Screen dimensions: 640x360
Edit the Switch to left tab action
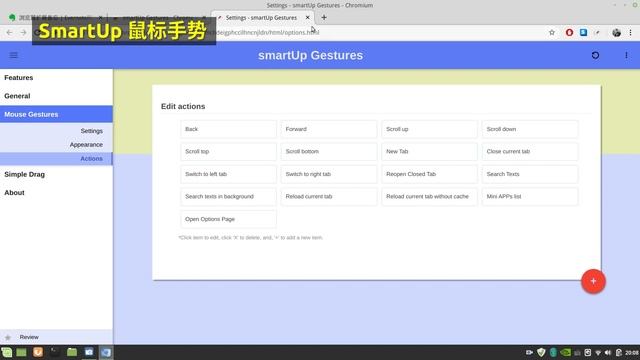pyautogui.click(x=228, y=174)
